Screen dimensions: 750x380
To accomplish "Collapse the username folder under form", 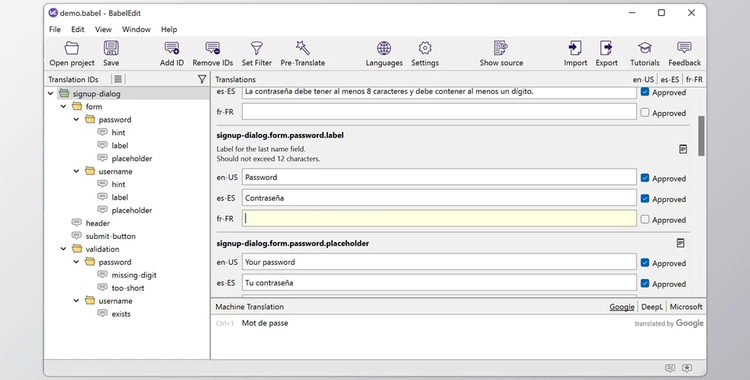I will pos(77,171).
